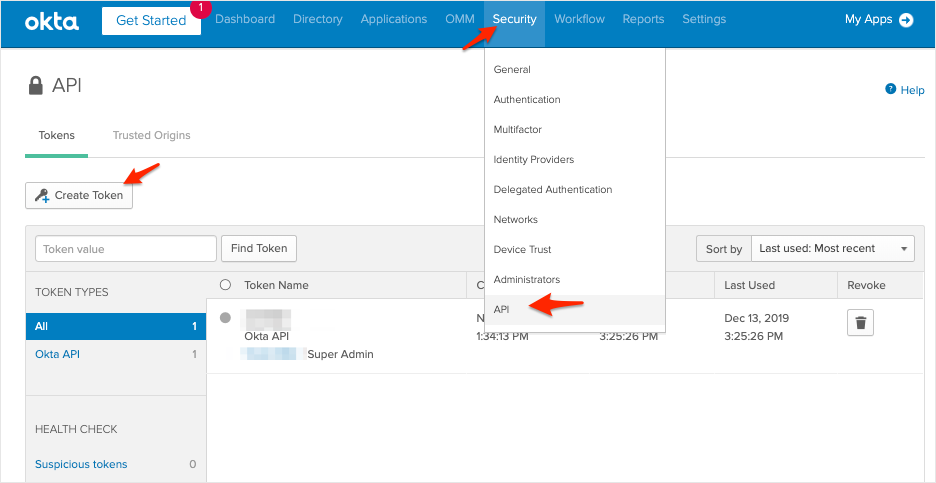This screenshot has width=936, height=483.
Task: Click the Token value search field
Action: tap(126, 249)
